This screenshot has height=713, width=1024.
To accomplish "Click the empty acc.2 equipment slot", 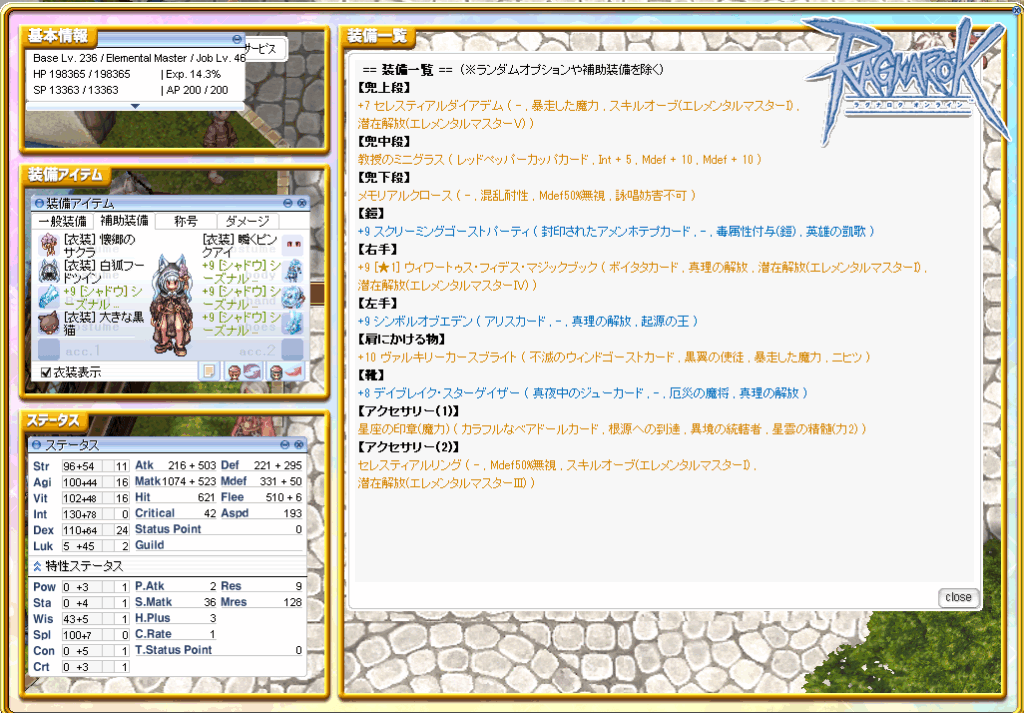I will click(x=293, y=349).
